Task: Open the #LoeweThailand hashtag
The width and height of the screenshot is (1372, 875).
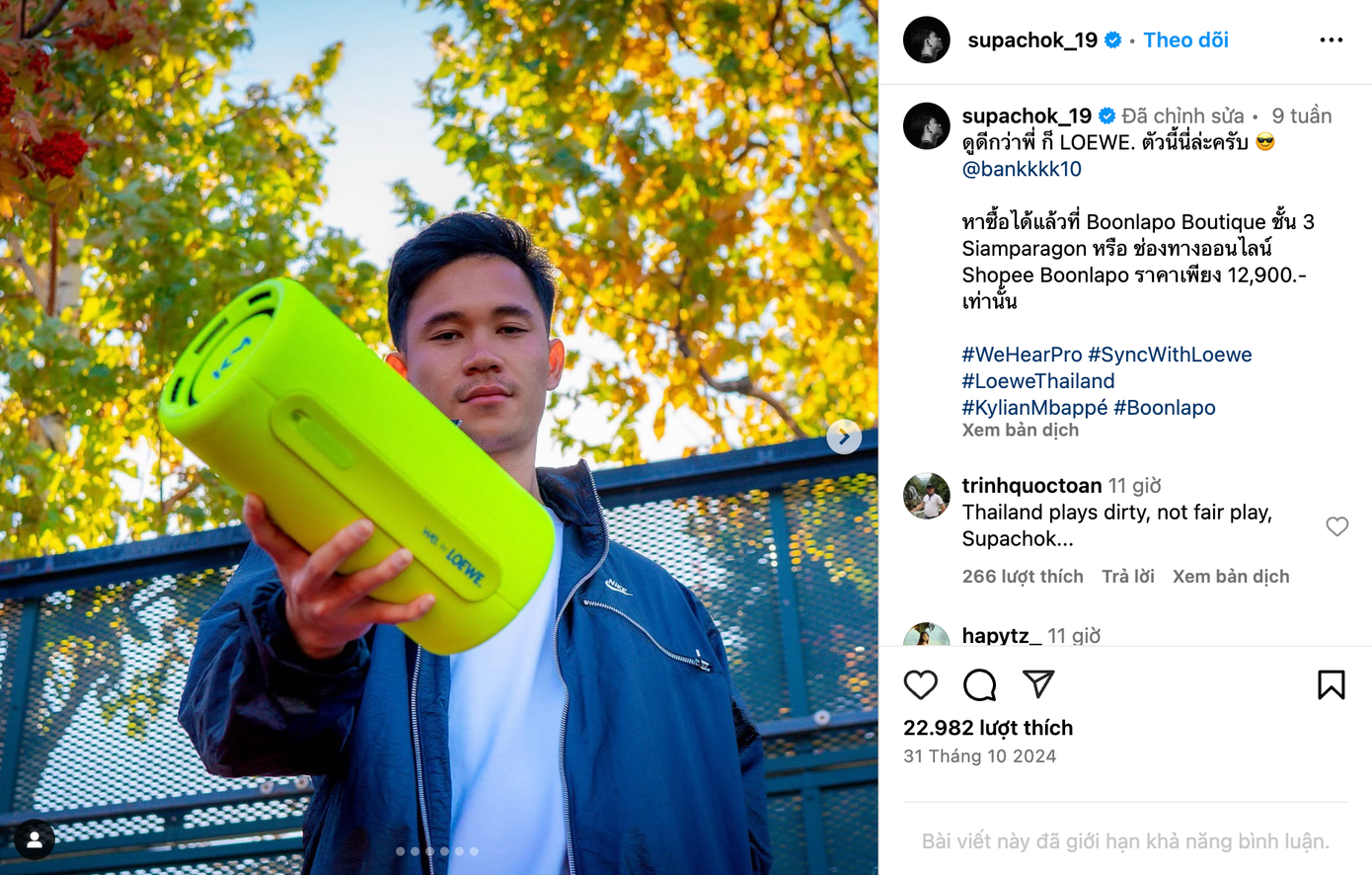Action: click(1038, 381)
